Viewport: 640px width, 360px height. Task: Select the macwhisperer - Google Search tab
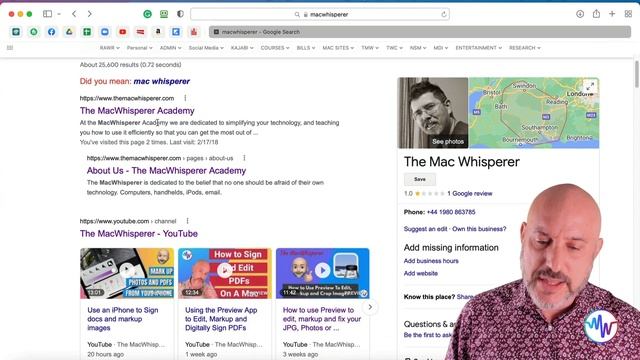(420, 32)
